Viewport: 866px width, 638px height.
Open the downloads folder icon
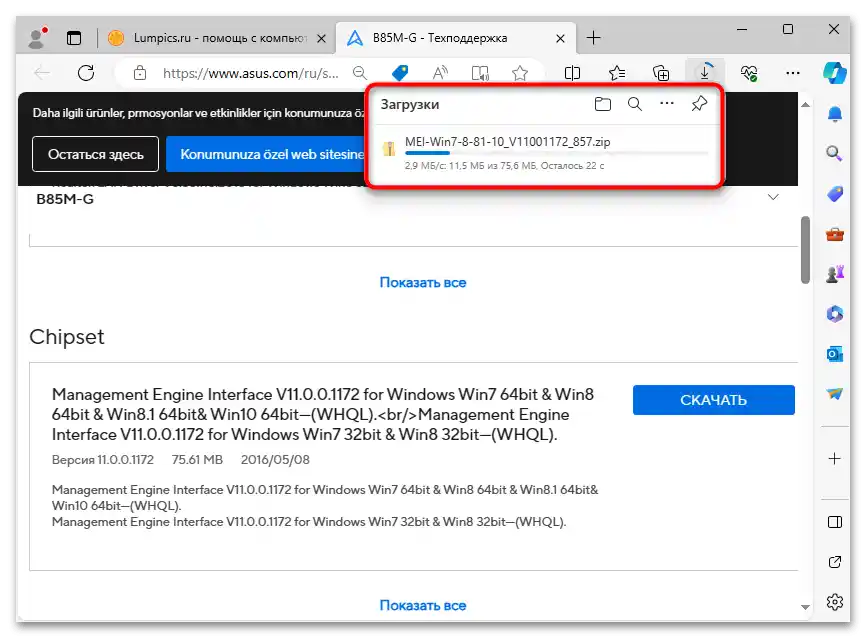[x=602, y=104]
